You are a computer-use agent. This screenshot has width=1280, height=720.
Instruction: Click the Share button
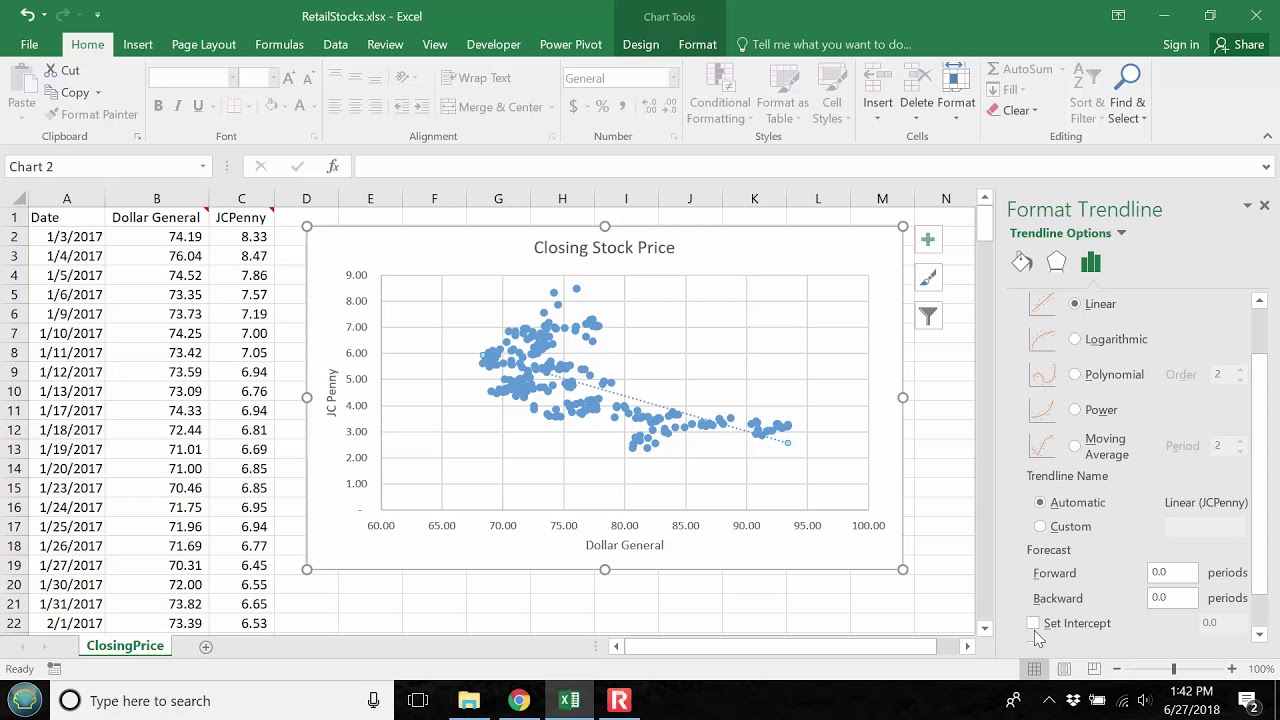(1239, 44)
